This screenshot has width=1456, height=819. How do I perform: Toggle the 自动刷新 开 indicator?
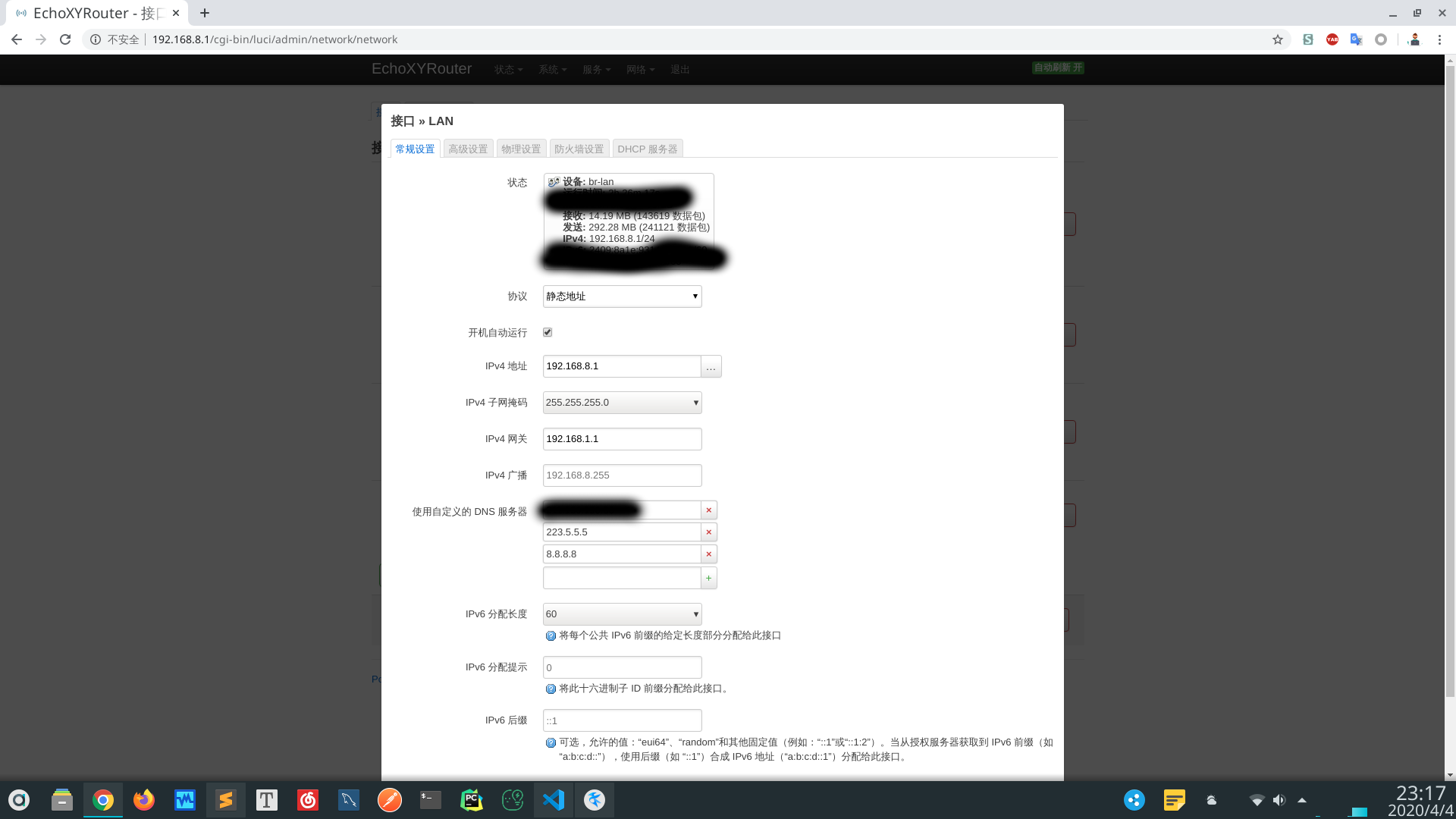point(1058,68)
